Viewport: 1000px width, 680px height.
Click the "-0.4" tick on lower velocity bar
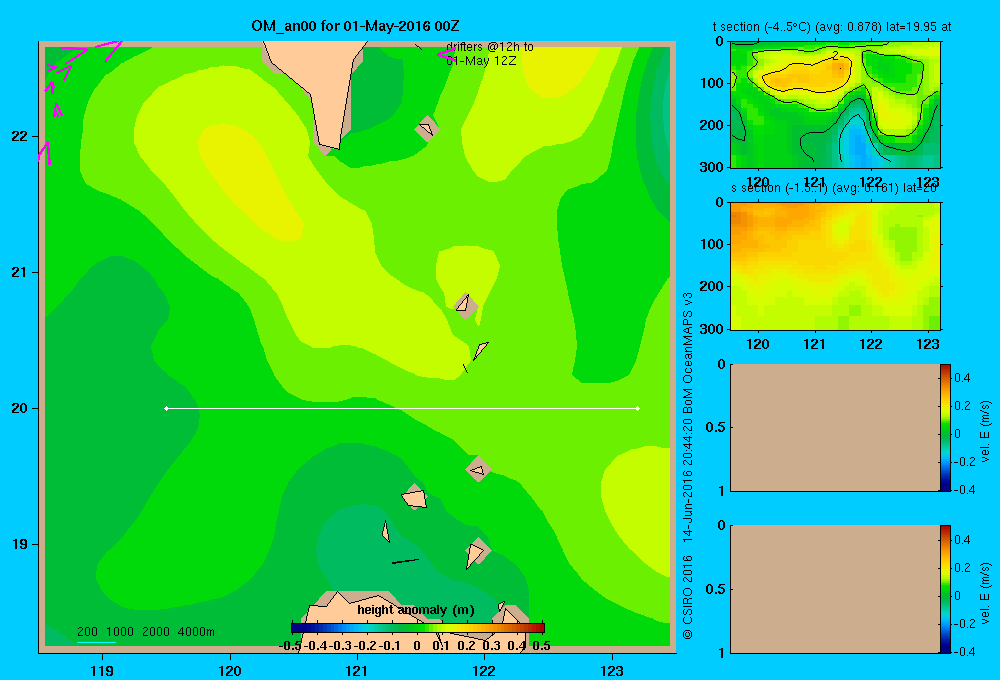click(x=964, y=652)
